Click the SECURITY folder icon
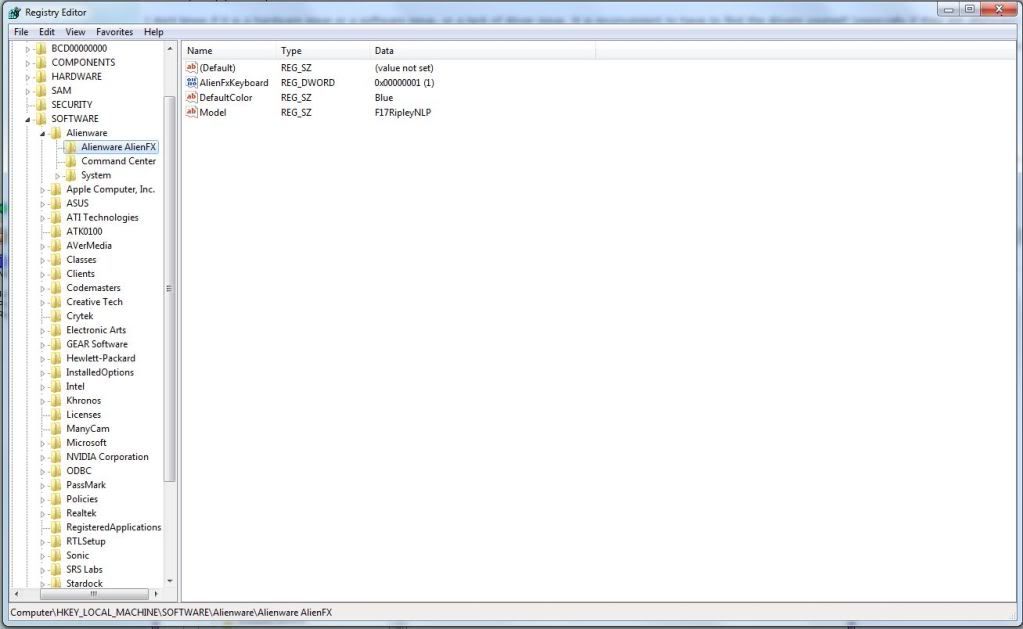The height and width of the screenshot is (629, 1023). tap(41, 104)
